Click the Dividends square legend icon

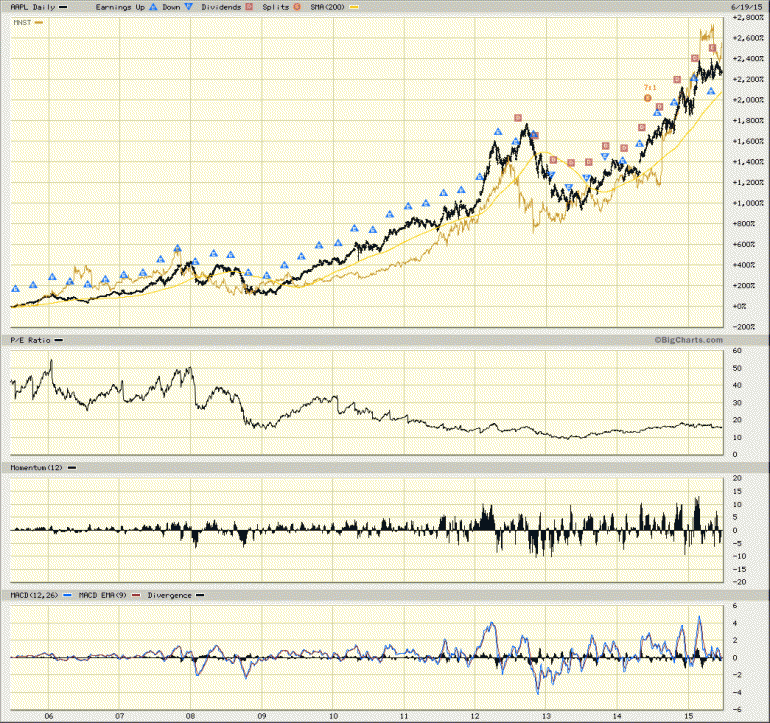click(249, 7)
